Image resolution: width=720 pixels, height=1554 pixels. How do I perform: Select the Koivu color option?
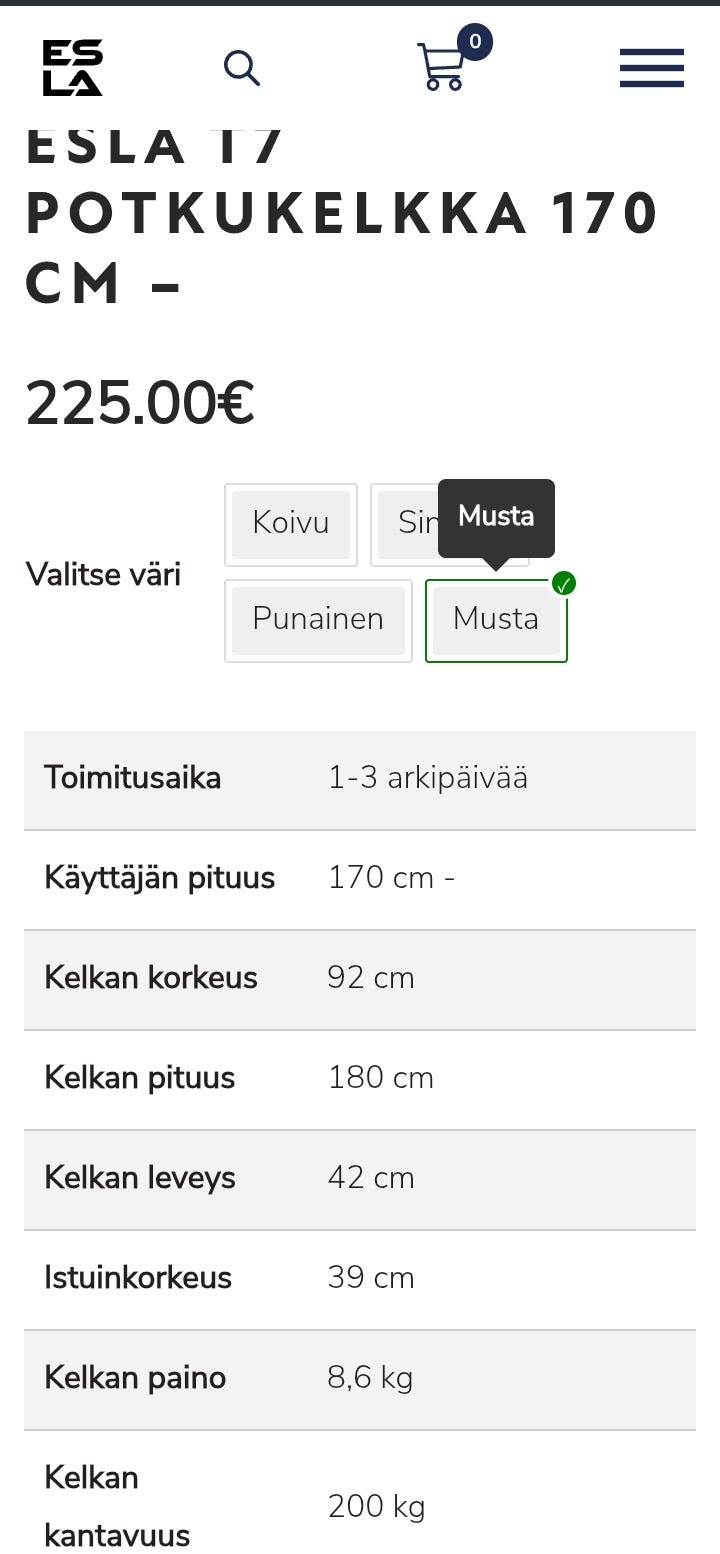(290, 524)
